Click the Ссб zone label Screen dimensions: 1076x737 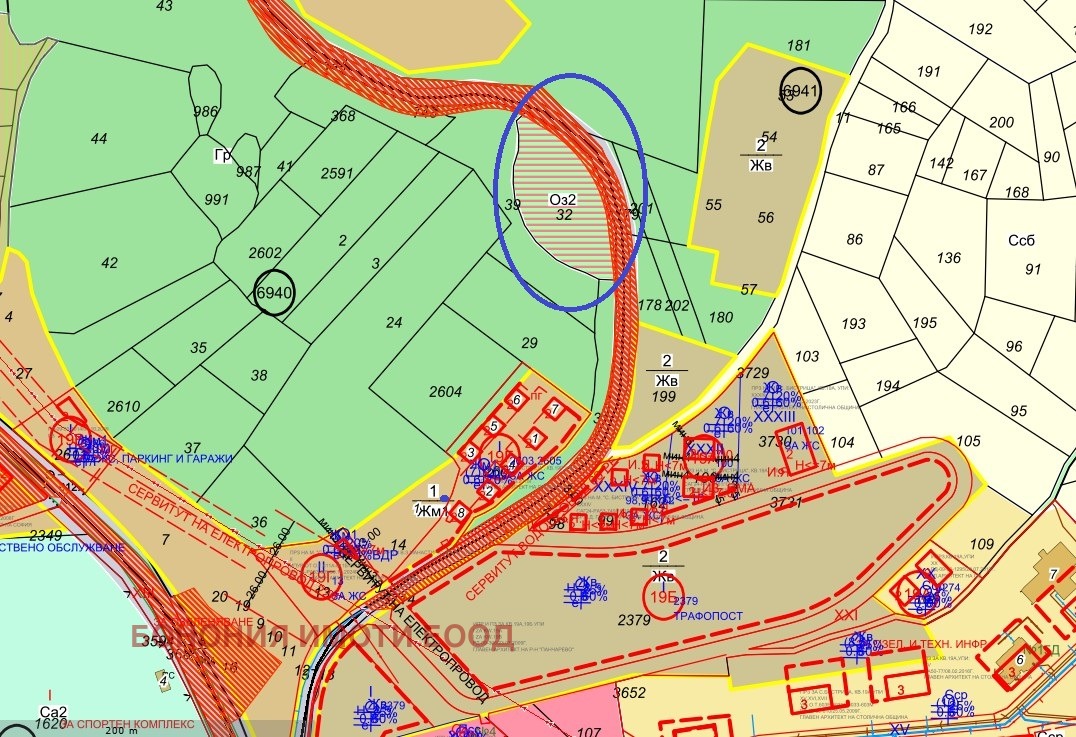coord(1022,241)
